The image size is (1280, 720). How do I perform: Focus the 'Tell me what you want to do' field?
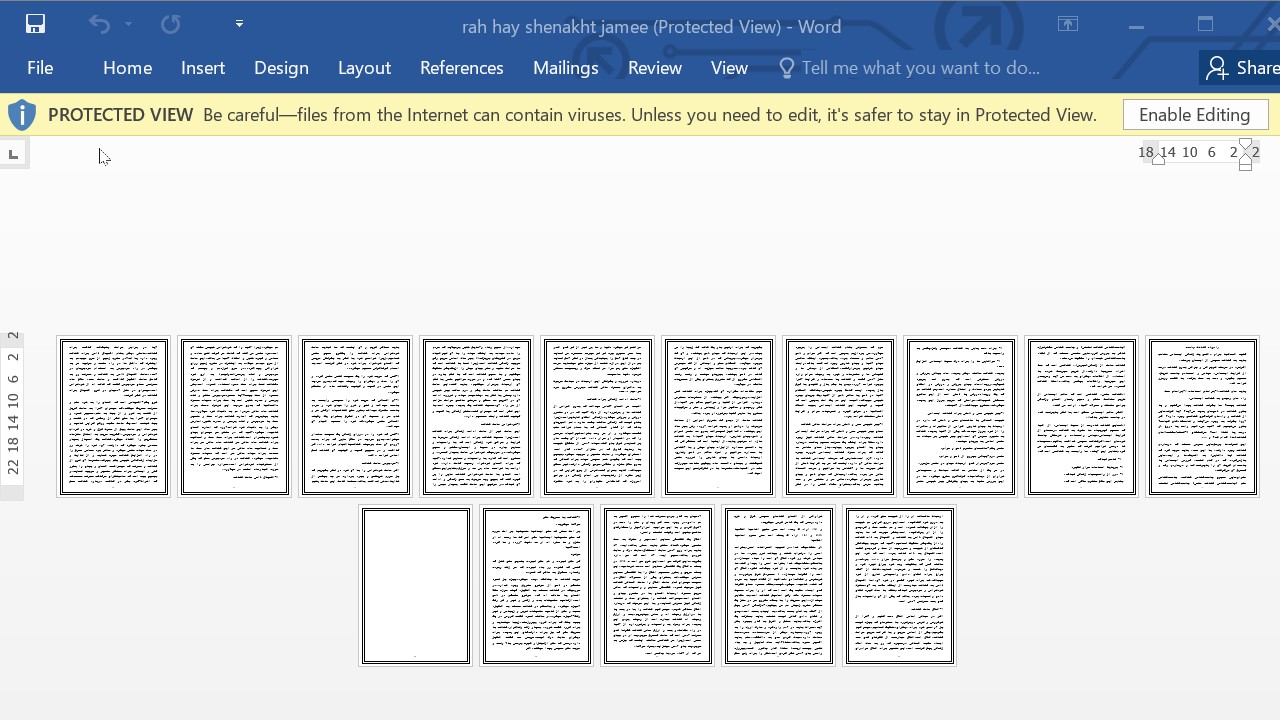[920, 68]
